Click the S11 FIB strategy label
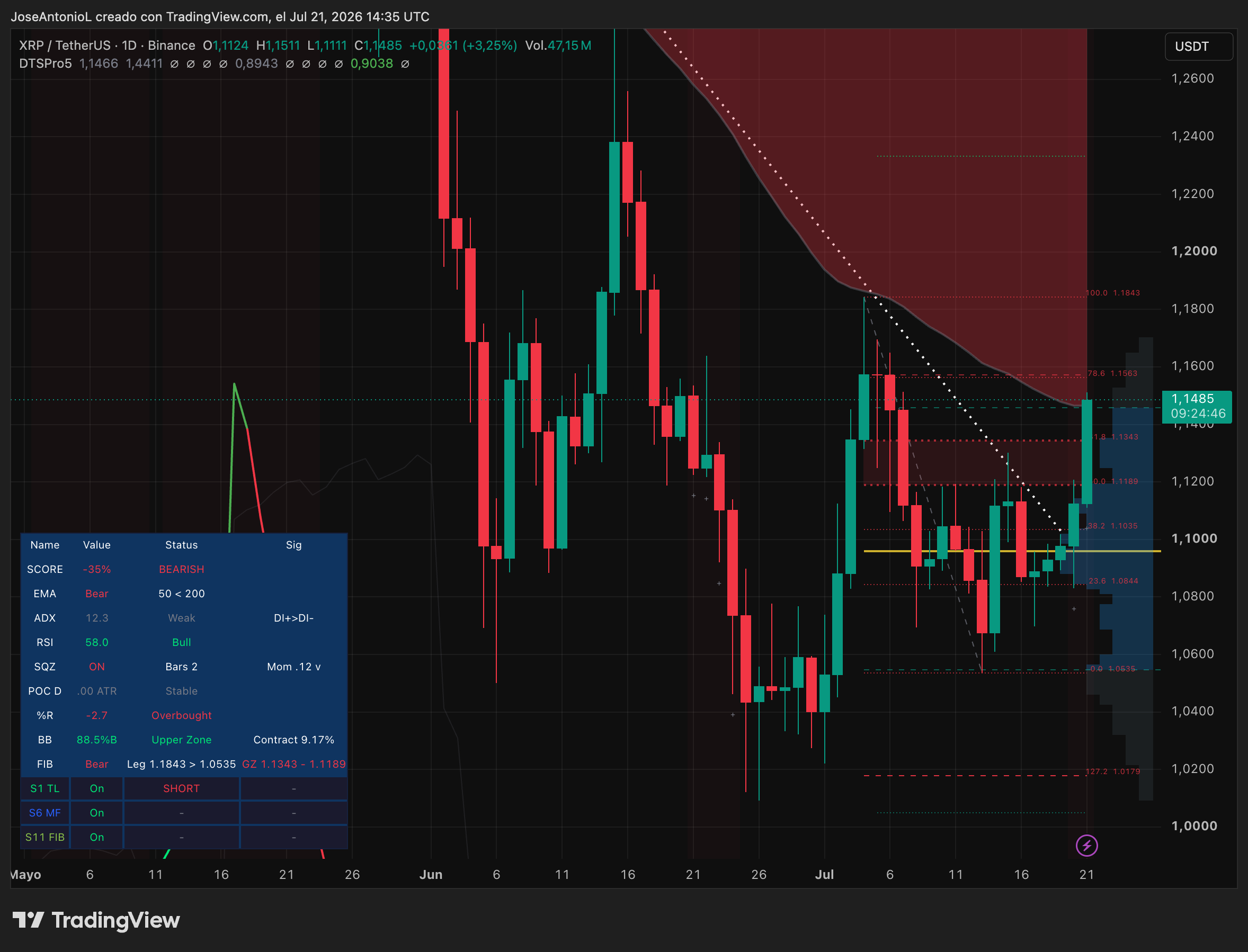Screen dimensions: 1248x952 pos(45,837)
